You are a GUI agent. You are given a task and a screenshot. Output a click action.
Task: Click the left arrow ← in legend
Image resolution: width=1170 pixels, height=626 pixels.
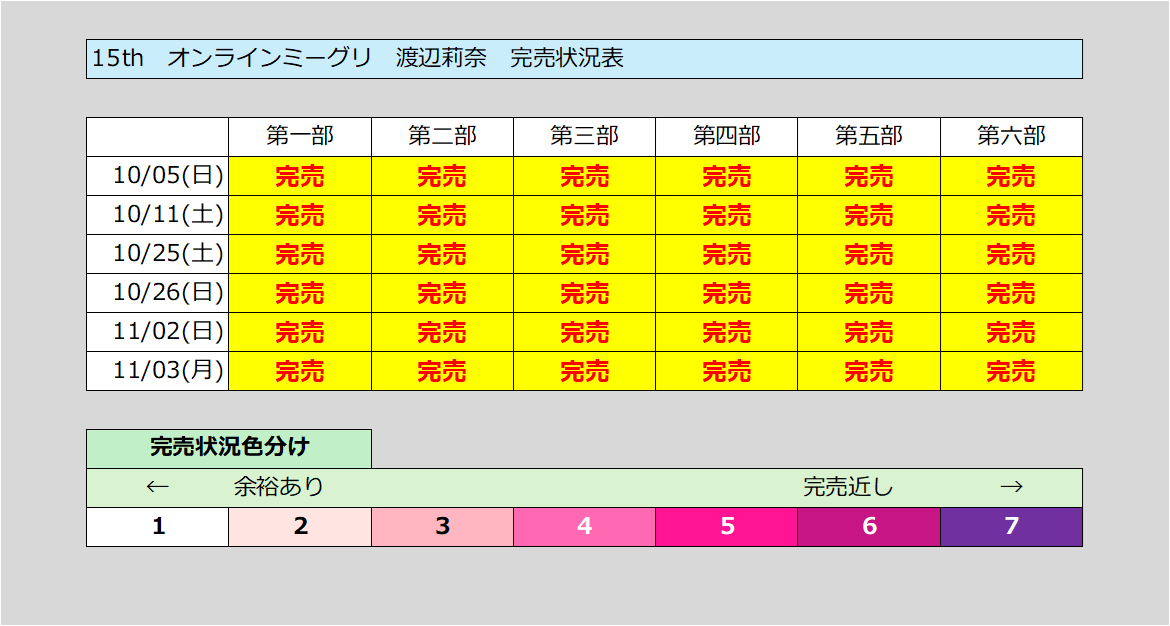click(157, 487)
